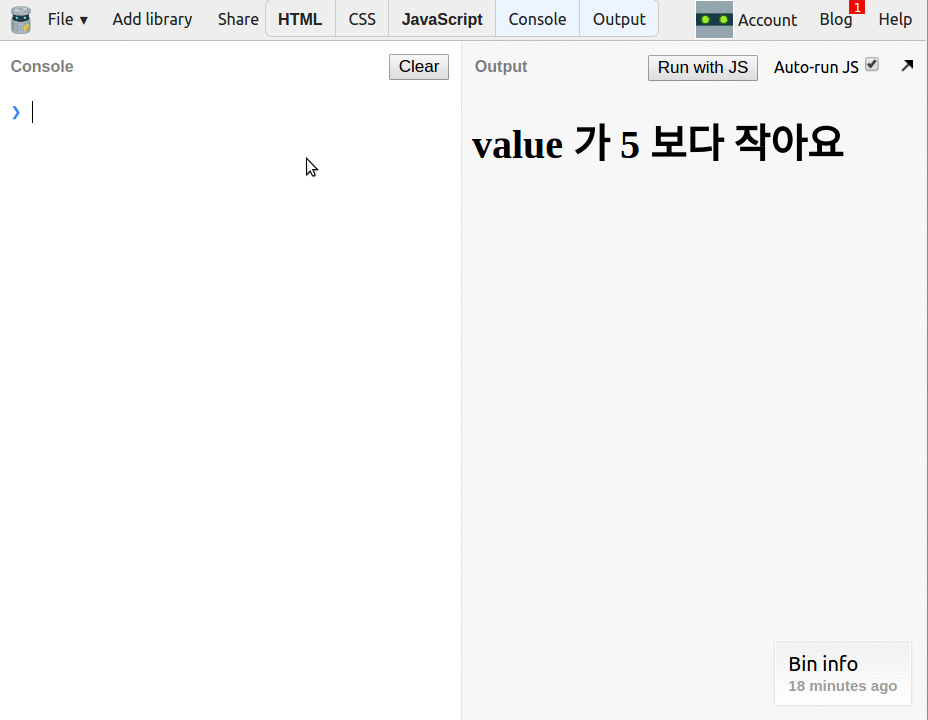Click the Account avatar icon
The width and height of the screenshot is (928, 720).
tap(714, 18)
